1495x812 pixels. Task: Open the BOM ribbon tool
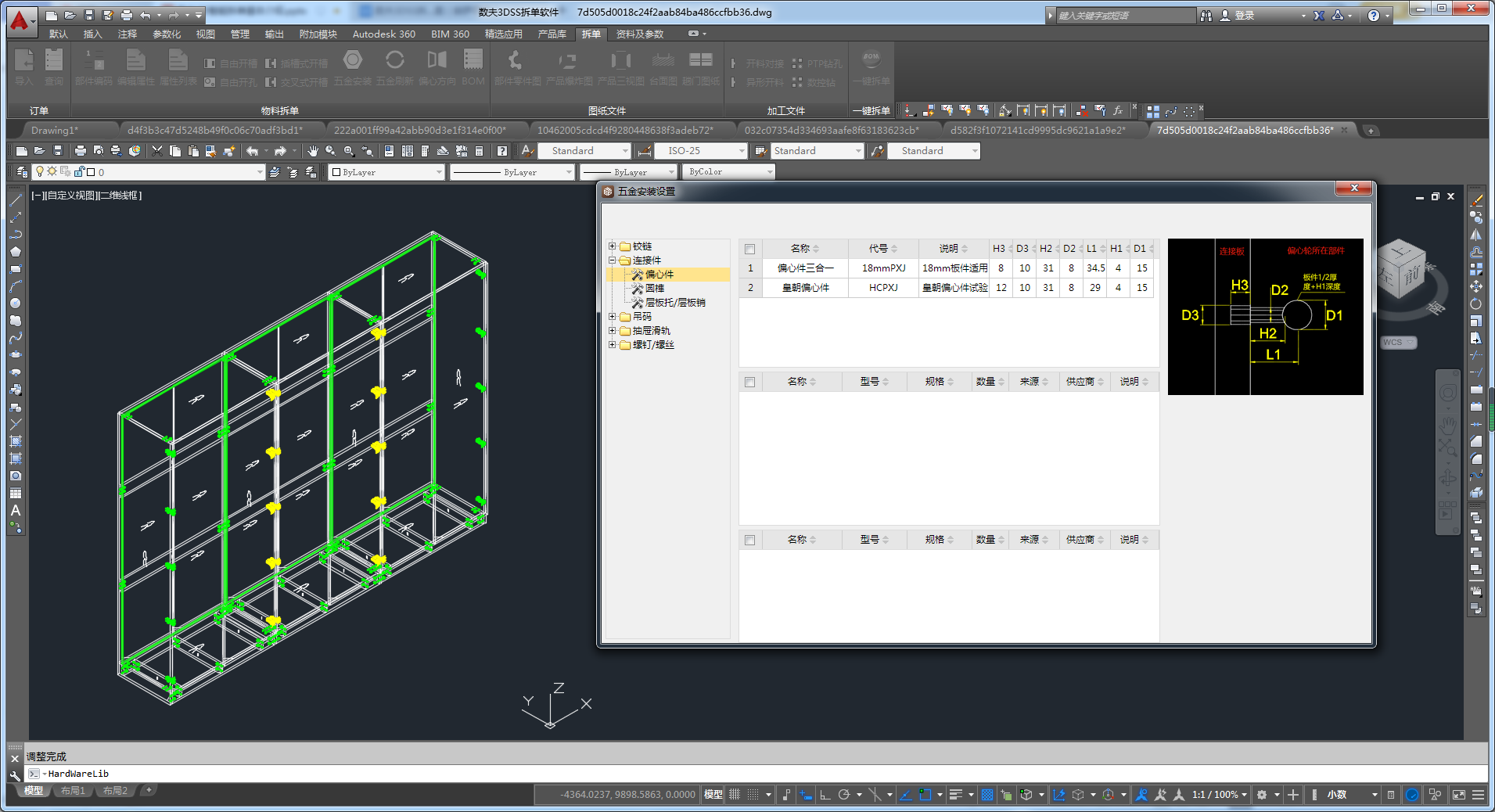click(473, 67)
